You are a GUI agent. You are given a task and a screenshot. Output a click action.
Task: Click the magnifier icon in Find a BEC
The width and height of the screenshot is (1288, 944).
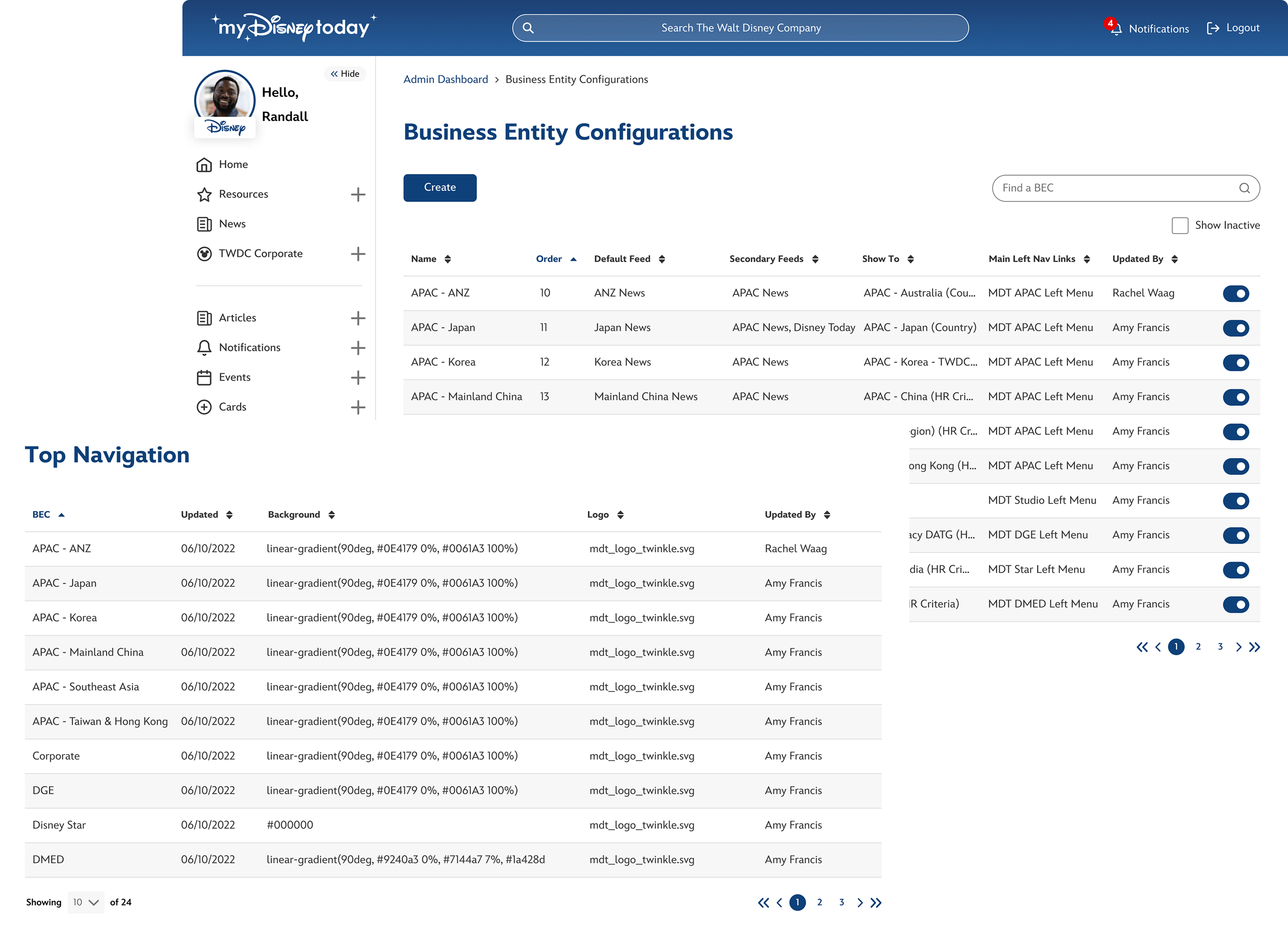coord(1244,188)
